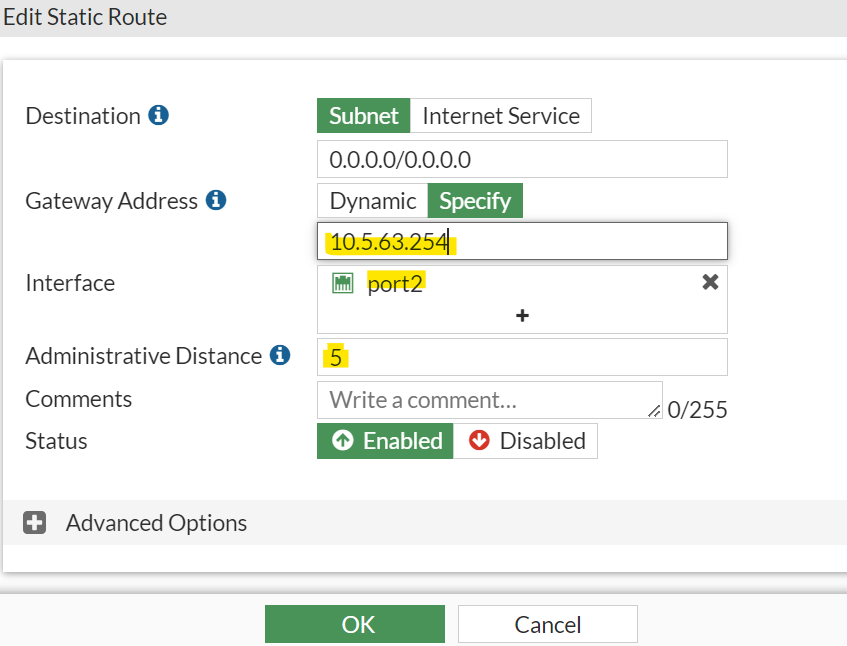Click the port2 interface icon
Image resolution: width=847 pixels, height=646 pixels.
coord(342,283)
